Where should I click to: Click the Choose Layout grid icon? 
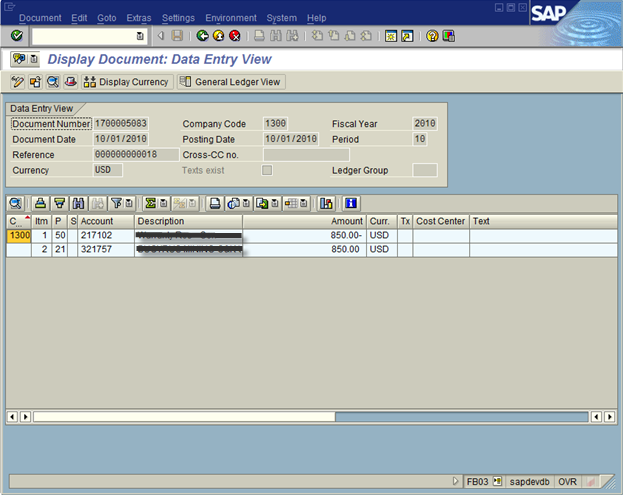(291, 204)
